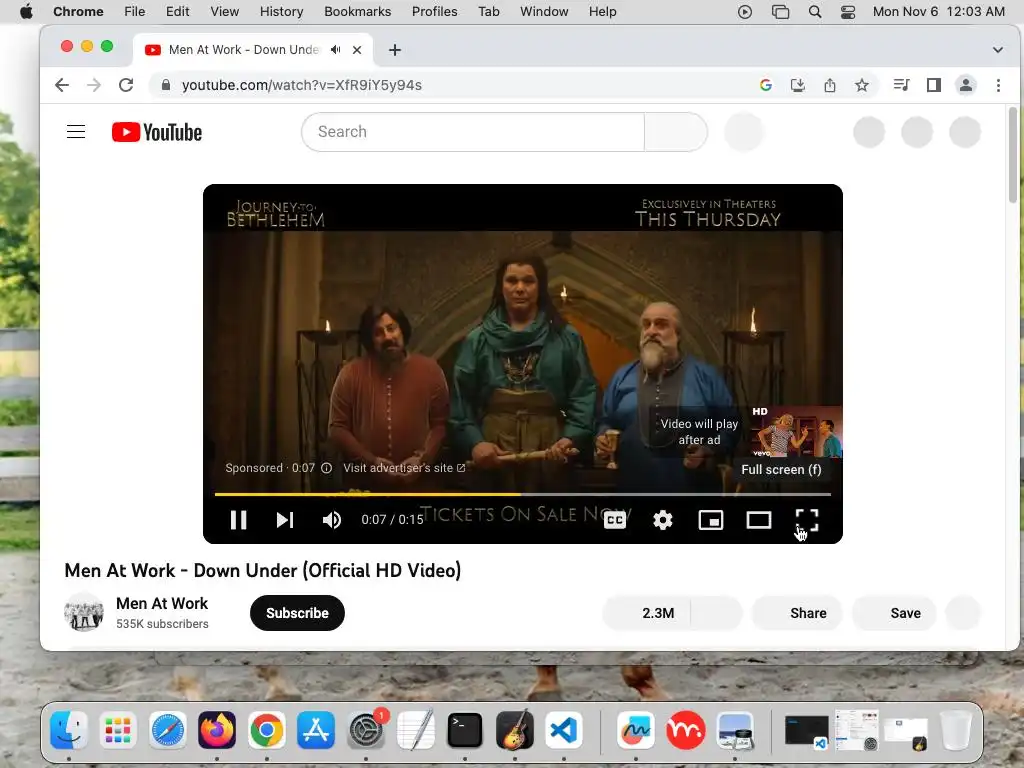Open the Edit menu
This screenshot has height=768, width=1024.
click(x=177, y=12)
